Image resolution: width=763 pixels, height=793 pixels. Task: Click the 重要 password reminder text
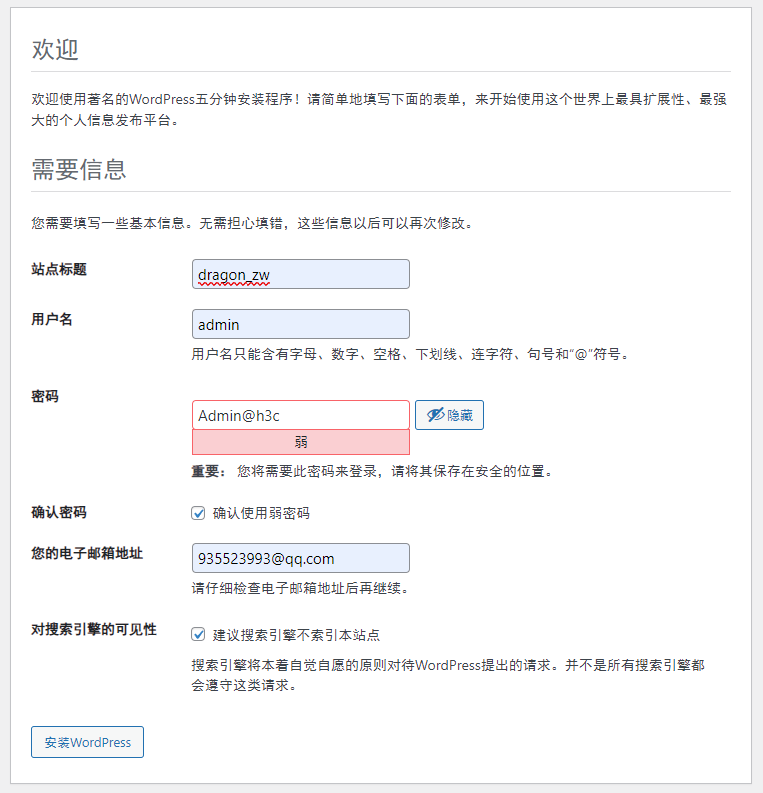click(373, 471)
